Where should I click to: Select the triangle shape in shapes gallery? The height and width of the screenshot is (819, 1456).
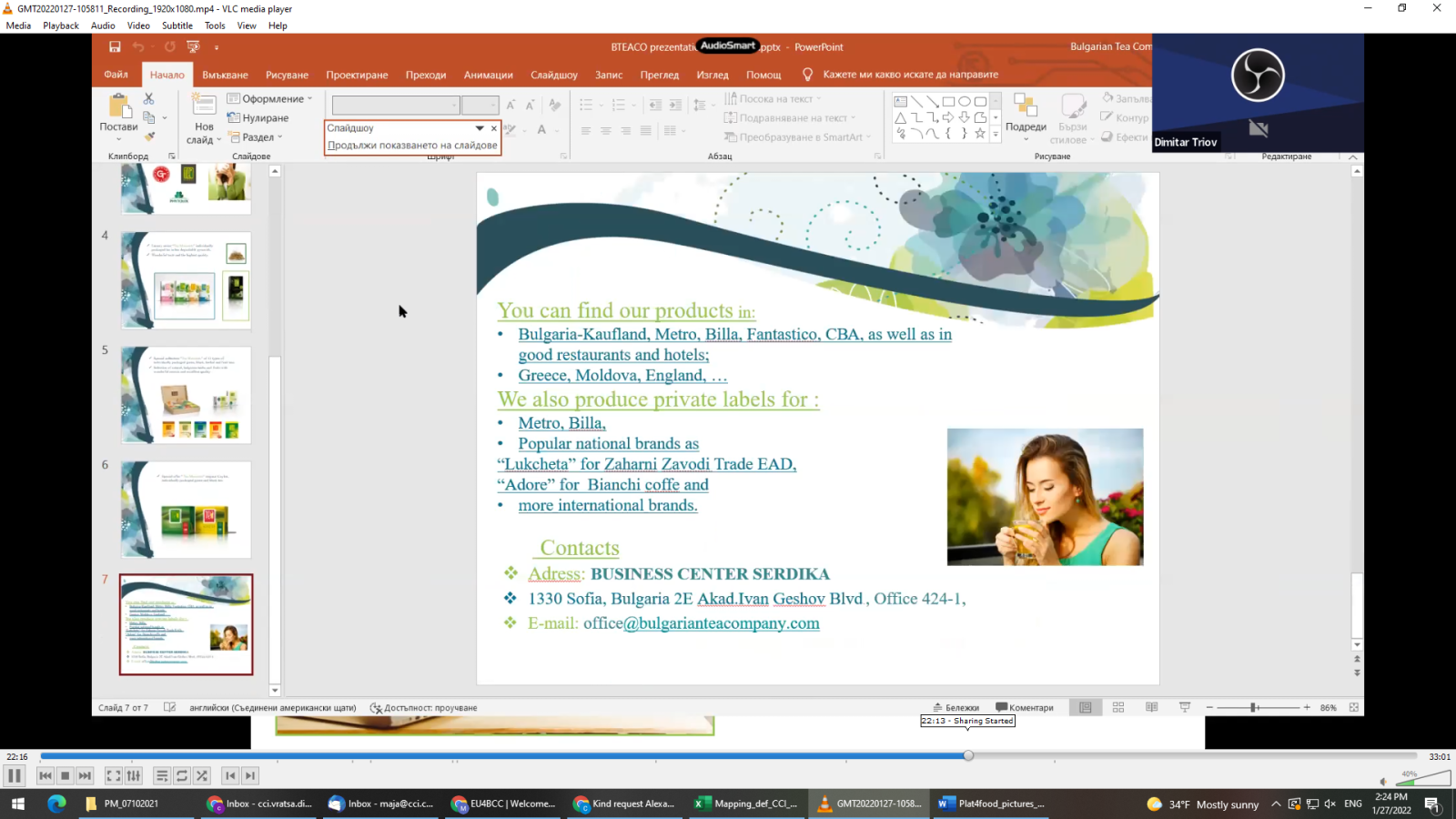(x=900, y=117)
